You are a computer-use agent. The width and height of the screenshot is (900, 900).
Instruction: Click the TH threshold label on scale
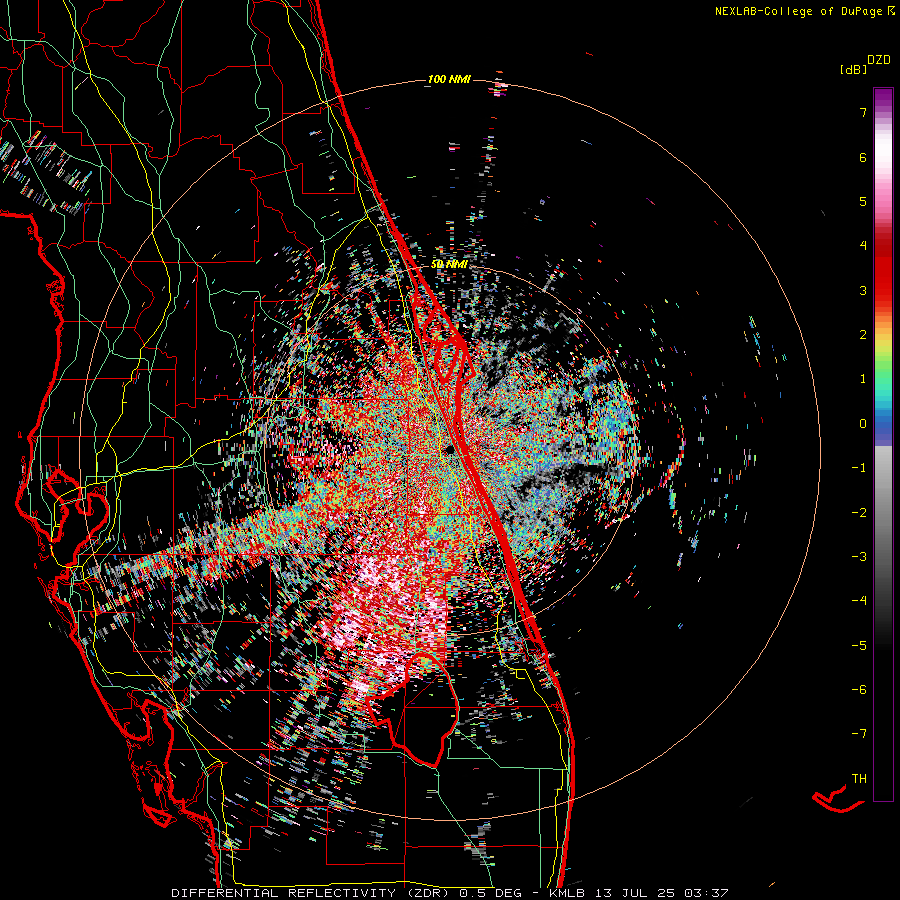859,779
